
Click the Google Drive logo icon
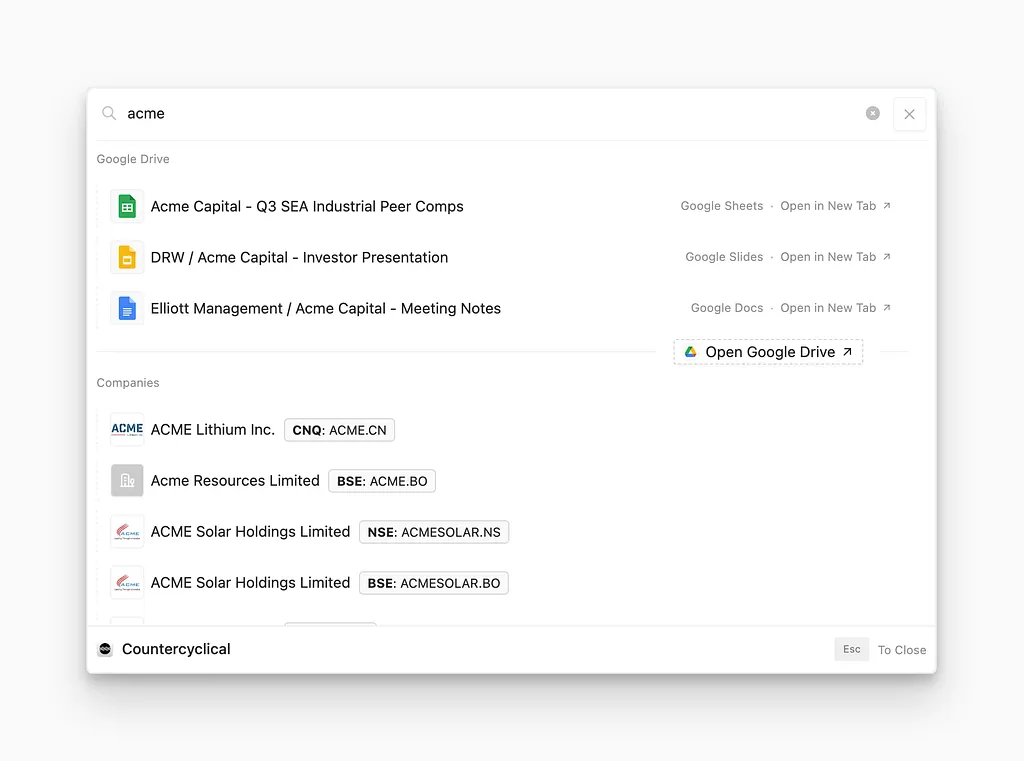[690, 352]
